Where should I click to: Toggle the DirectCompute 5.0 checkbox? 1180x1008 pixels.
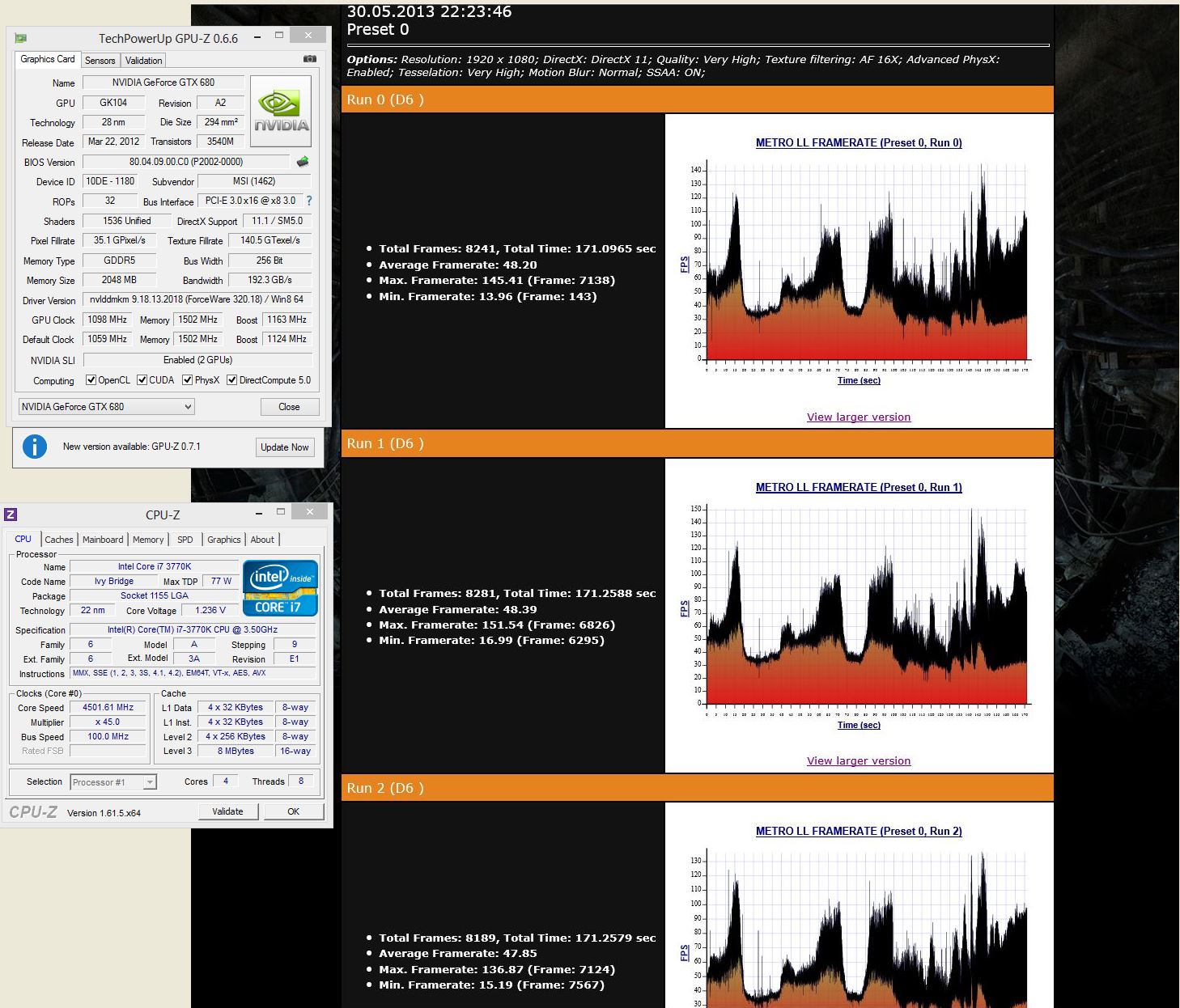[232, 380]
